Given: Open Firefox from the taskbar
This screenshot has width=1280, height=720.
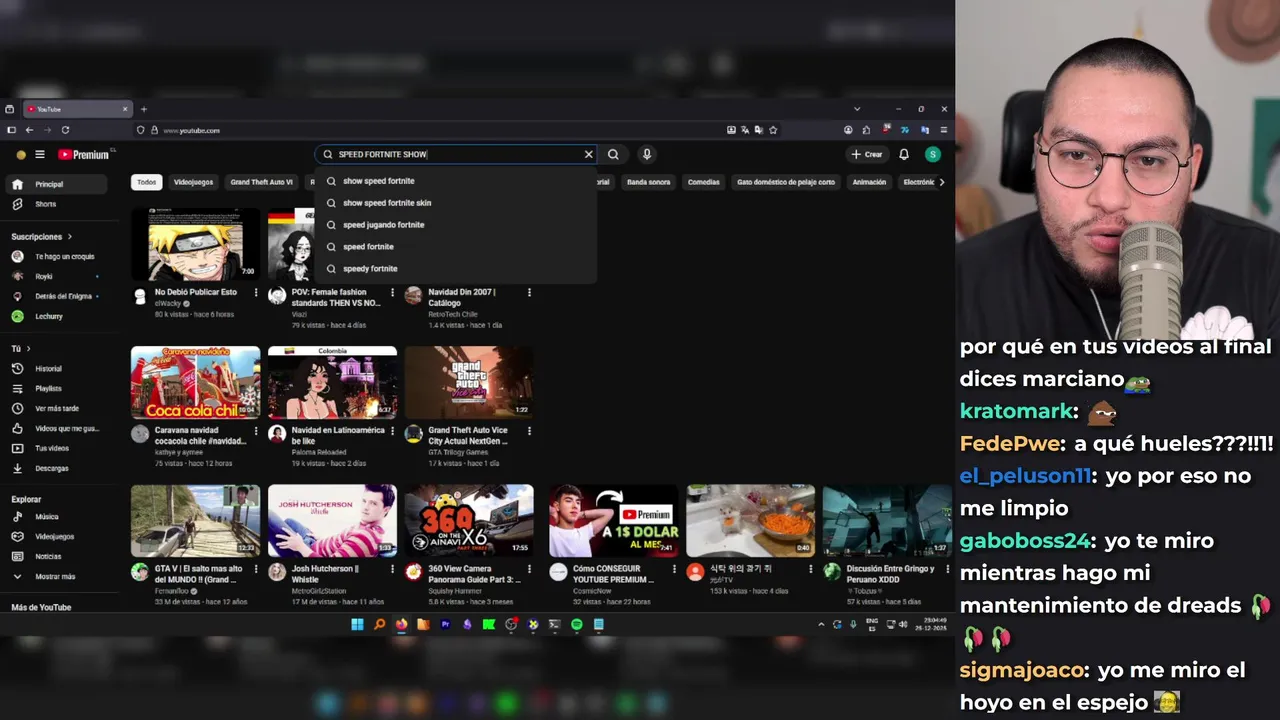Looking at the screenshot, I should 401,625.
